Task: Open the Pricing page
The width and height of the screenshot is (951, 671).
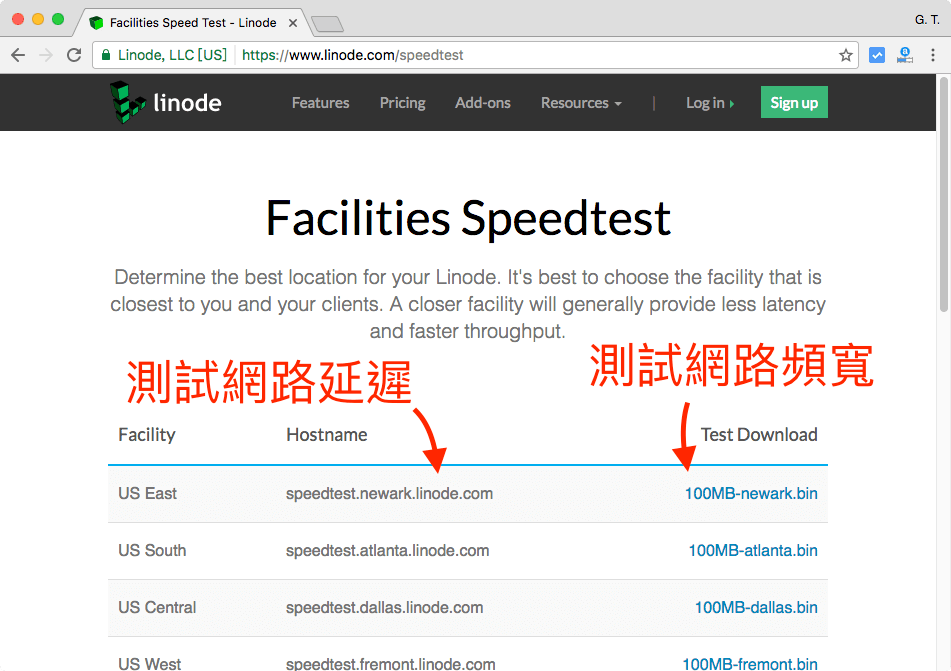Action: coord(402,102)
